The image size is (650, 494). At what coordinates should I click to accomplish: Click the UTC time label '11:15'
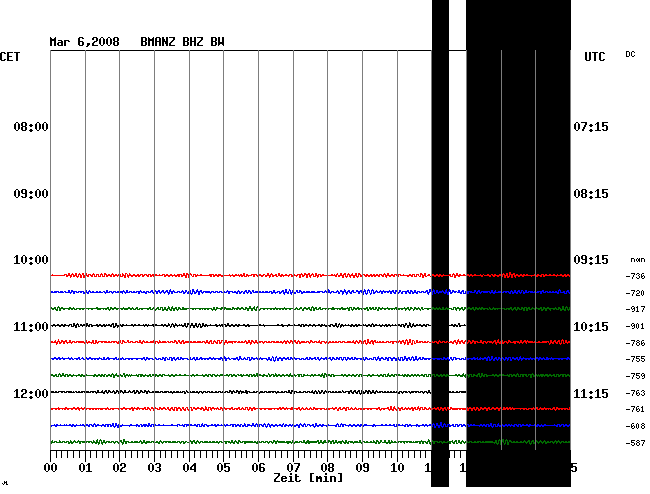[x=591, y=393]
